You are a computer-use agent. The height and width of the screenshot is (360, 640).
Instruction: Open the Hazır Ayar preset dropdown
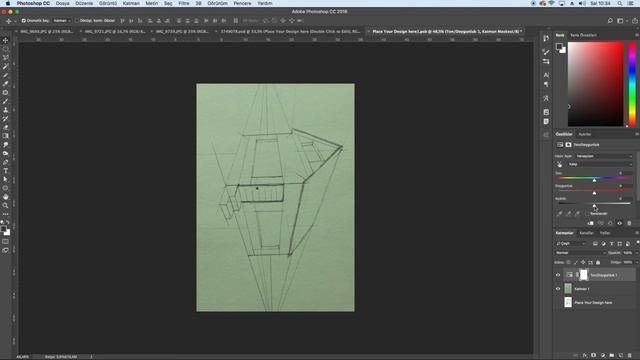(604, 156)
